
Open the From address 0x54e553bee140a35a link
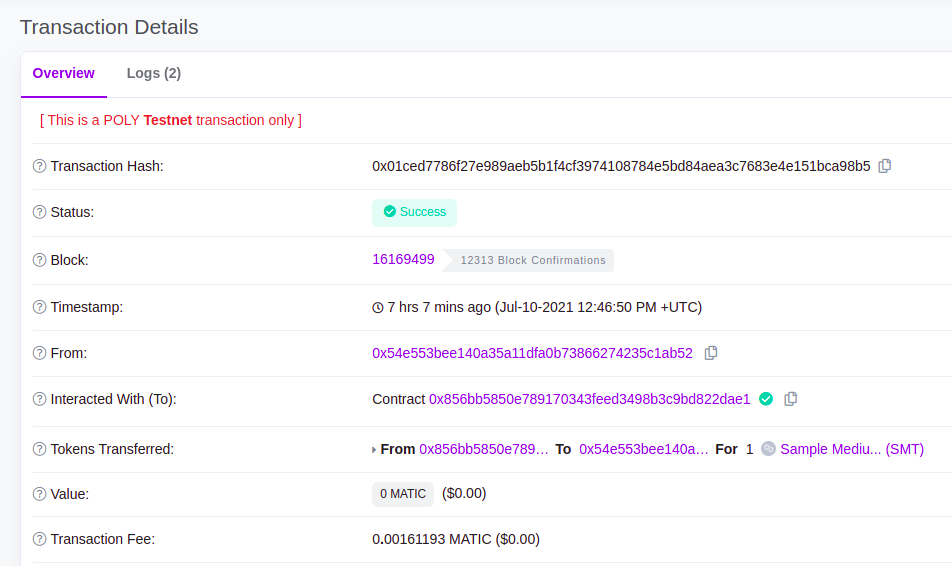(x=532, y=353)
